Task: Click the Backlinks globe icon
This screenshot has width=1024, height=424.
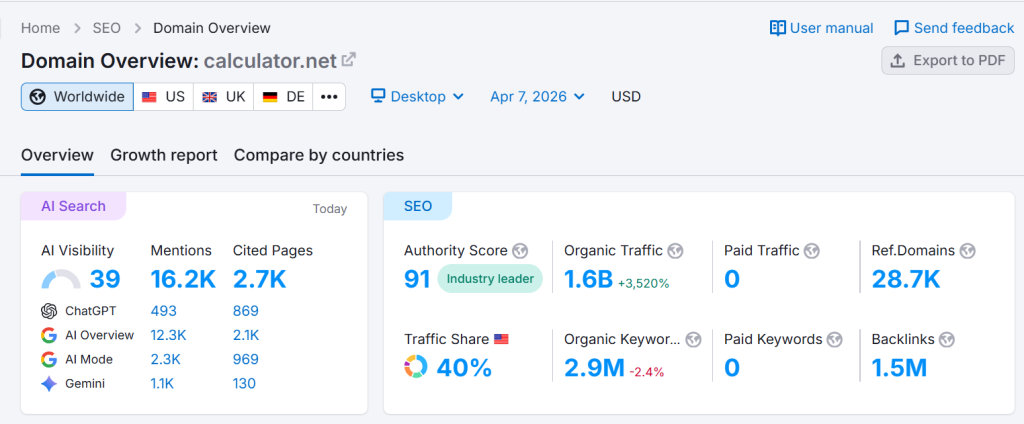Action: [x=947, y=339]
